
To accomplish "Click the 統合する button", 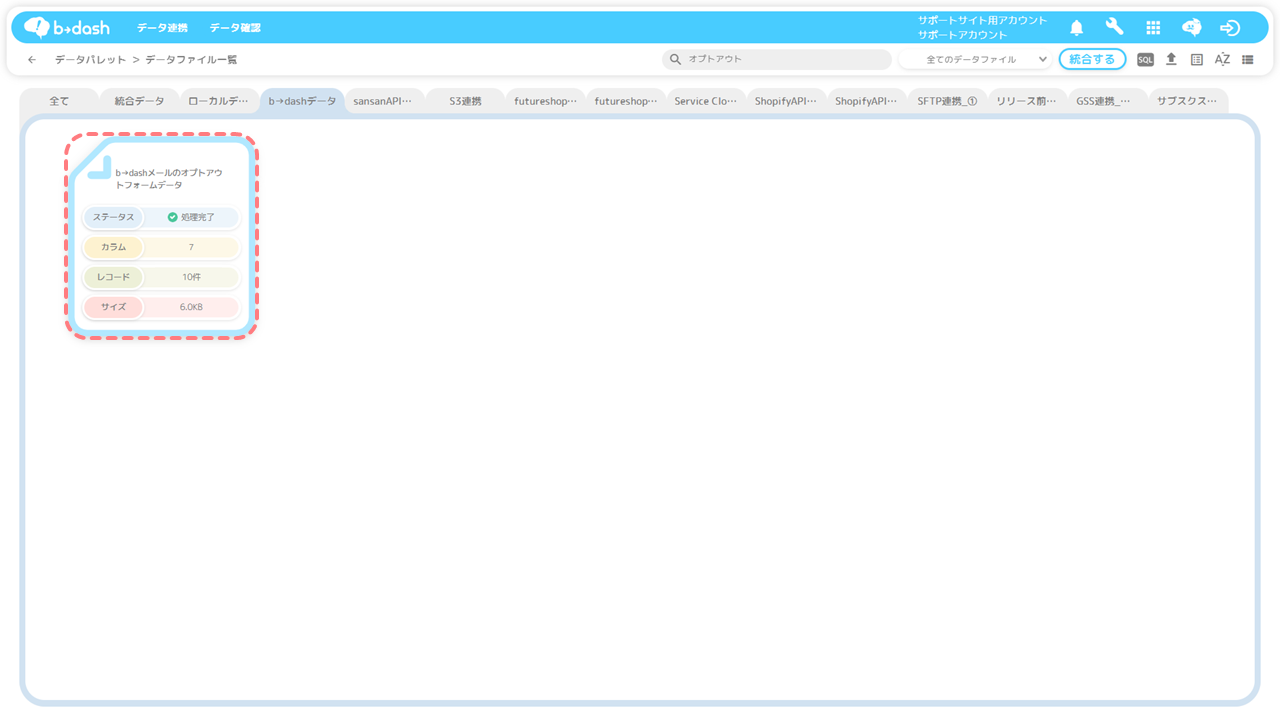I will coord(1092,59).
